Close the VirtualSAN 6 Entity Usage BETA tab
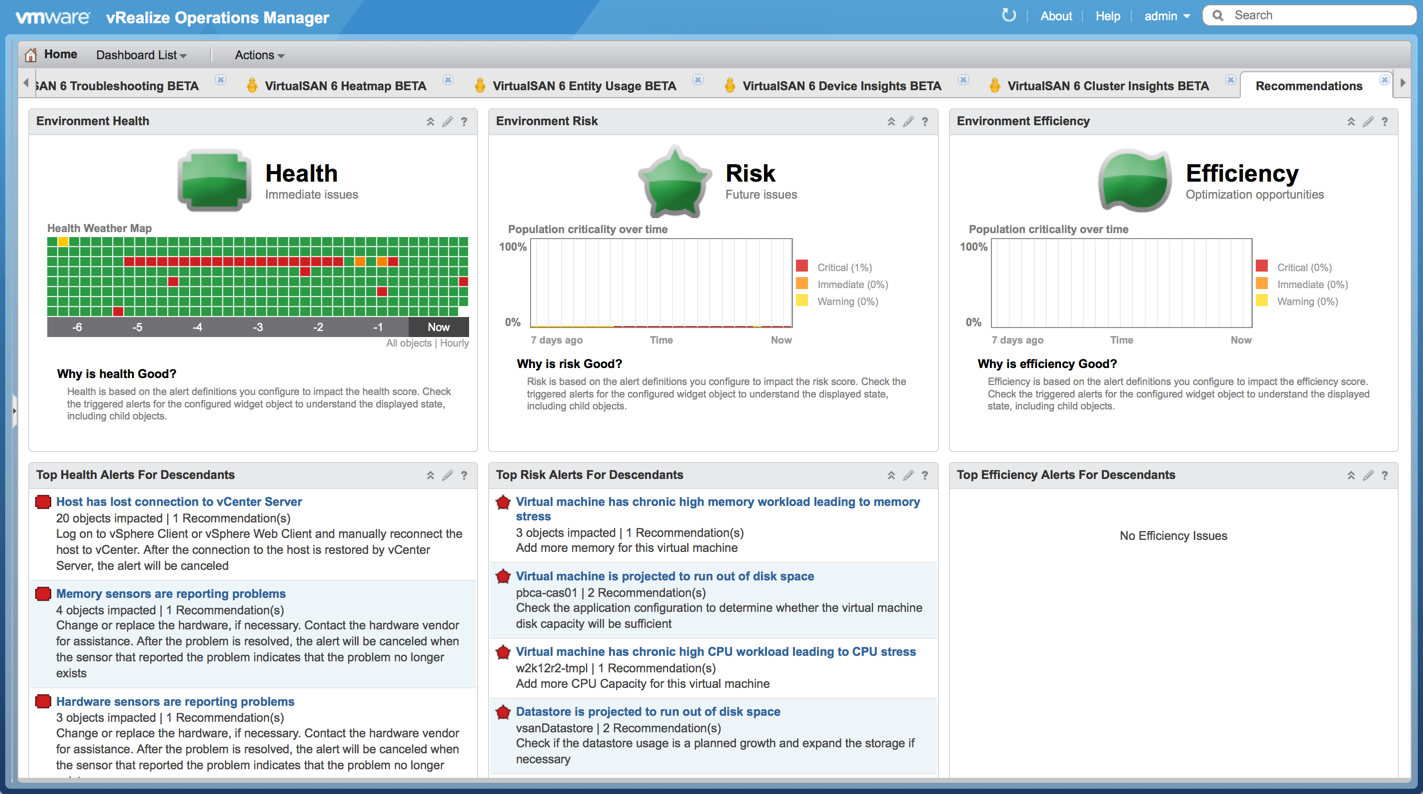Viewport: 1423px width, 794px height. 698,80
